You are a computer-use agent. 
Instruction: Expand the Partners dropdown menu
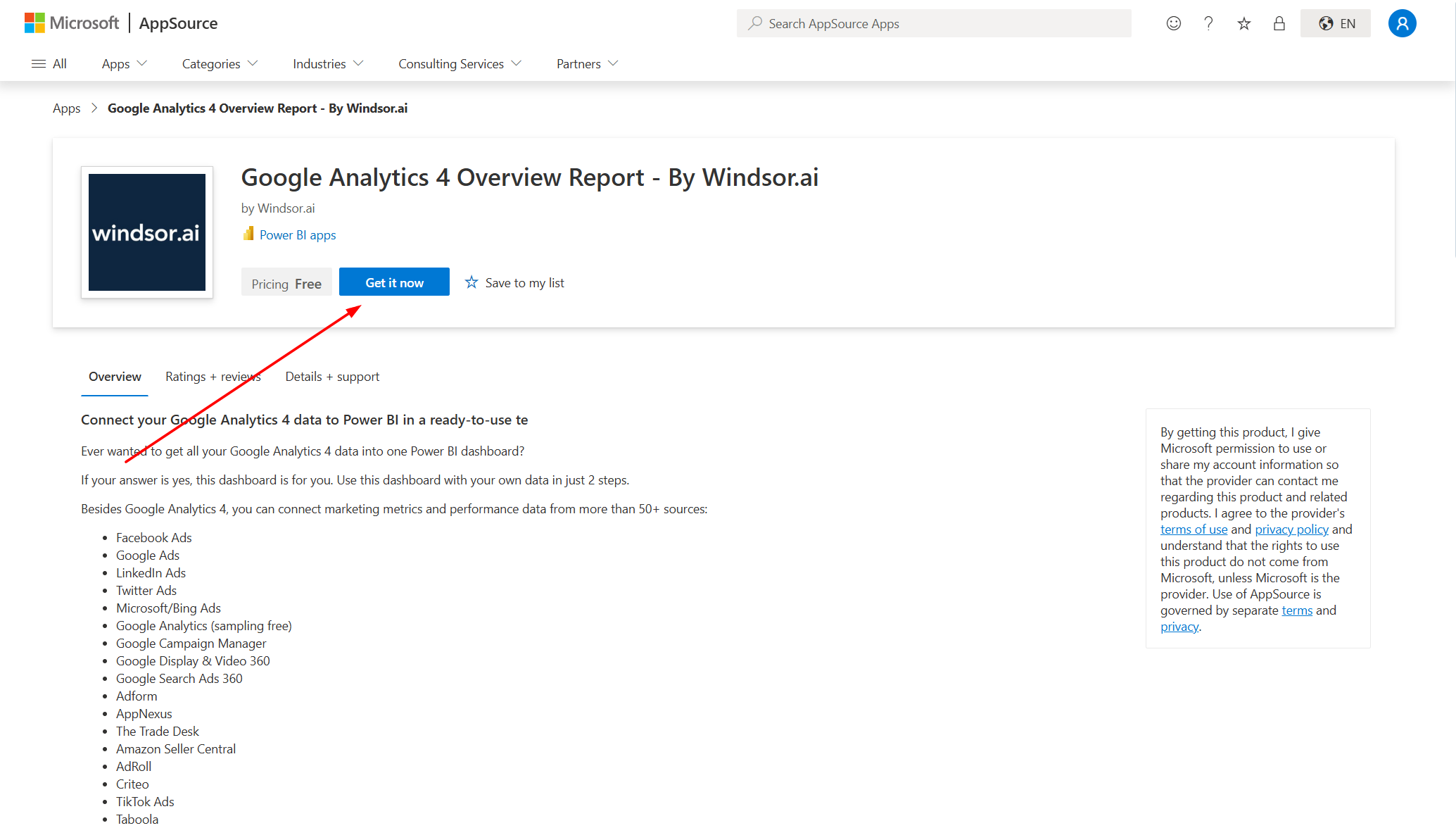tap(588, 64)
